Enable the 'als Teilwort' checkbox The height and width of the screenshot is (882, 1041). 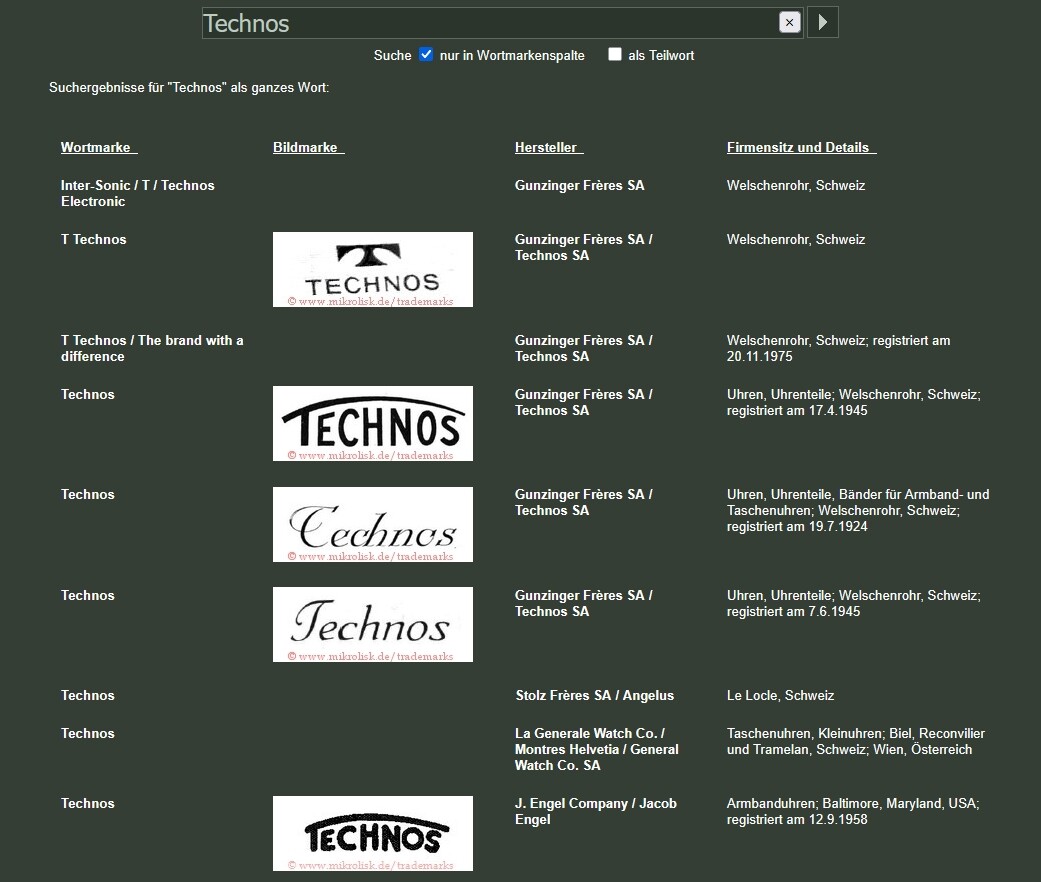615,55
